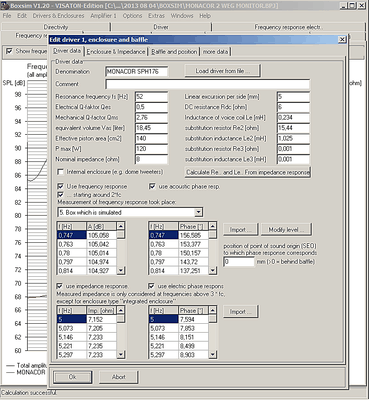Confirm the dialog with Ok button
This screenshot has width=369, height=400.
[72, 377]
